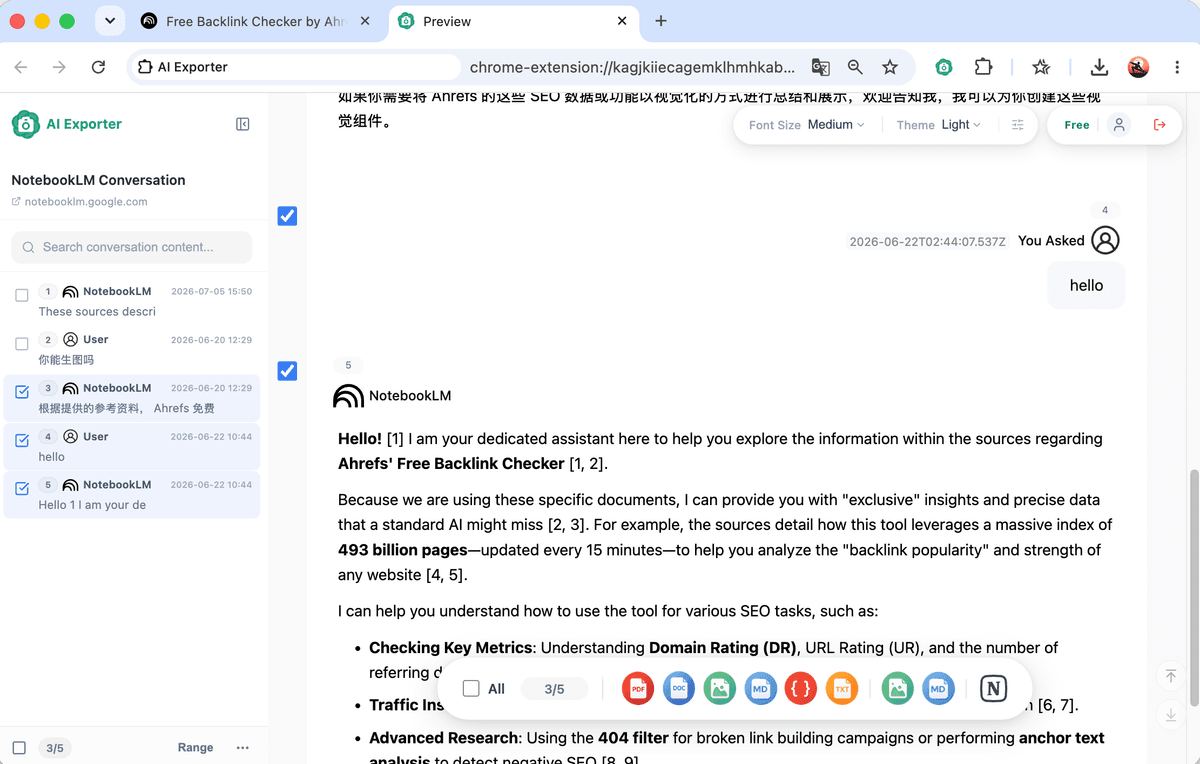Open Chrome profile avatar
The width and height of the screenshot is (1200, 764).
click(x=1138, y=67)
